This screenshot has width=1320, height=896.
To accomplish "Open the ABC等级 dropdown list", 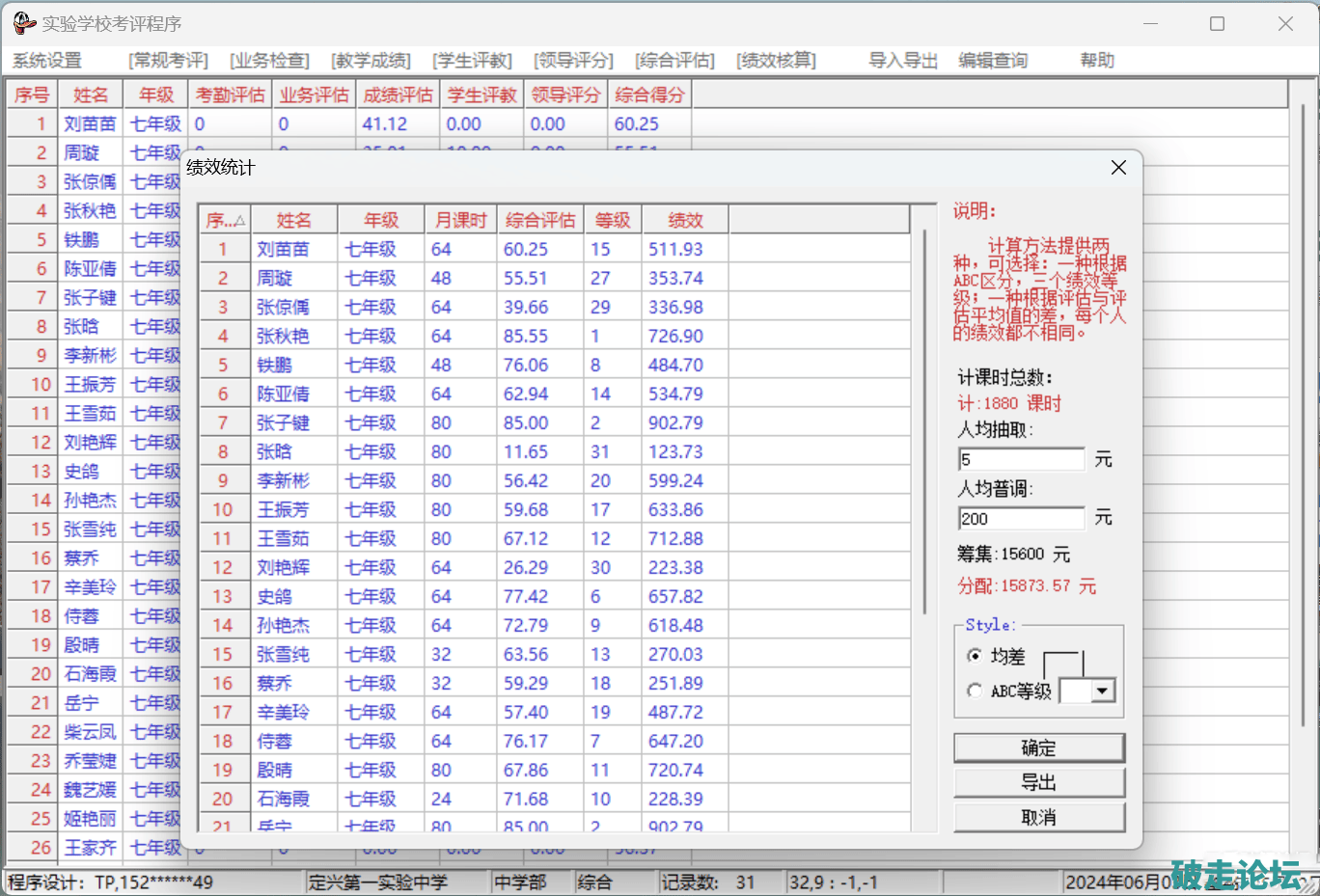I will pyautogui.click(x=1102, y=691).
